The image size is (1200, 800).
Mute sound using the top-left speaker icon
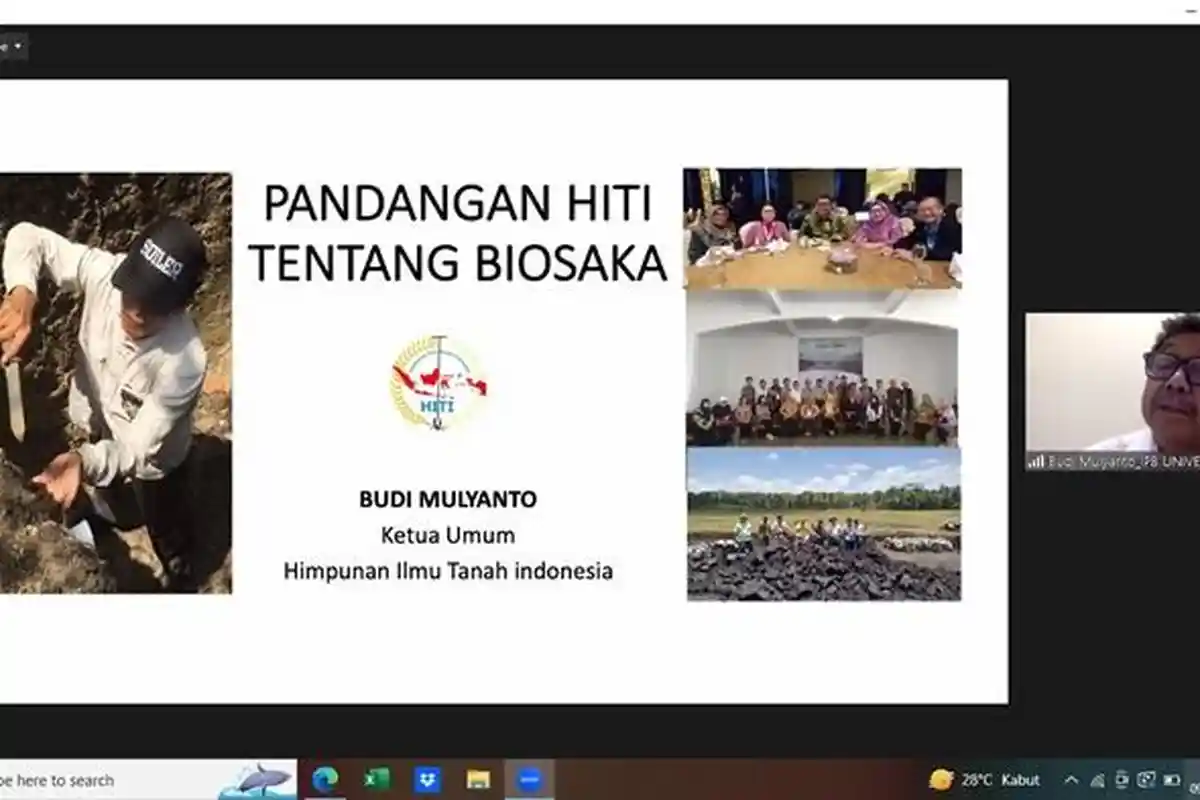pyautogui.click(x=5, y=46)
